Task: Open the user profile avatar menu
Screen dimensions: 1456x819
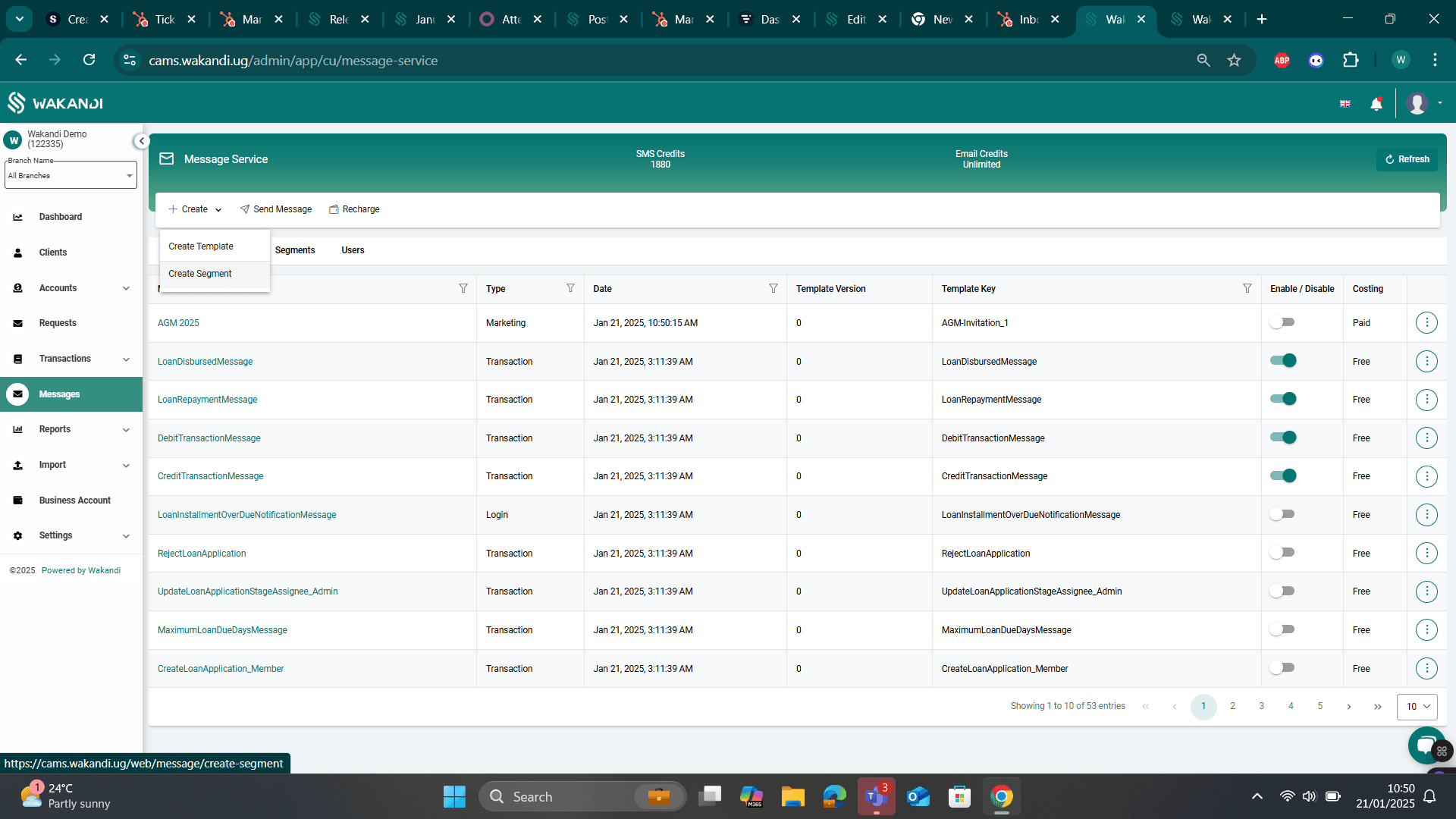Action: coord(1417,103)
